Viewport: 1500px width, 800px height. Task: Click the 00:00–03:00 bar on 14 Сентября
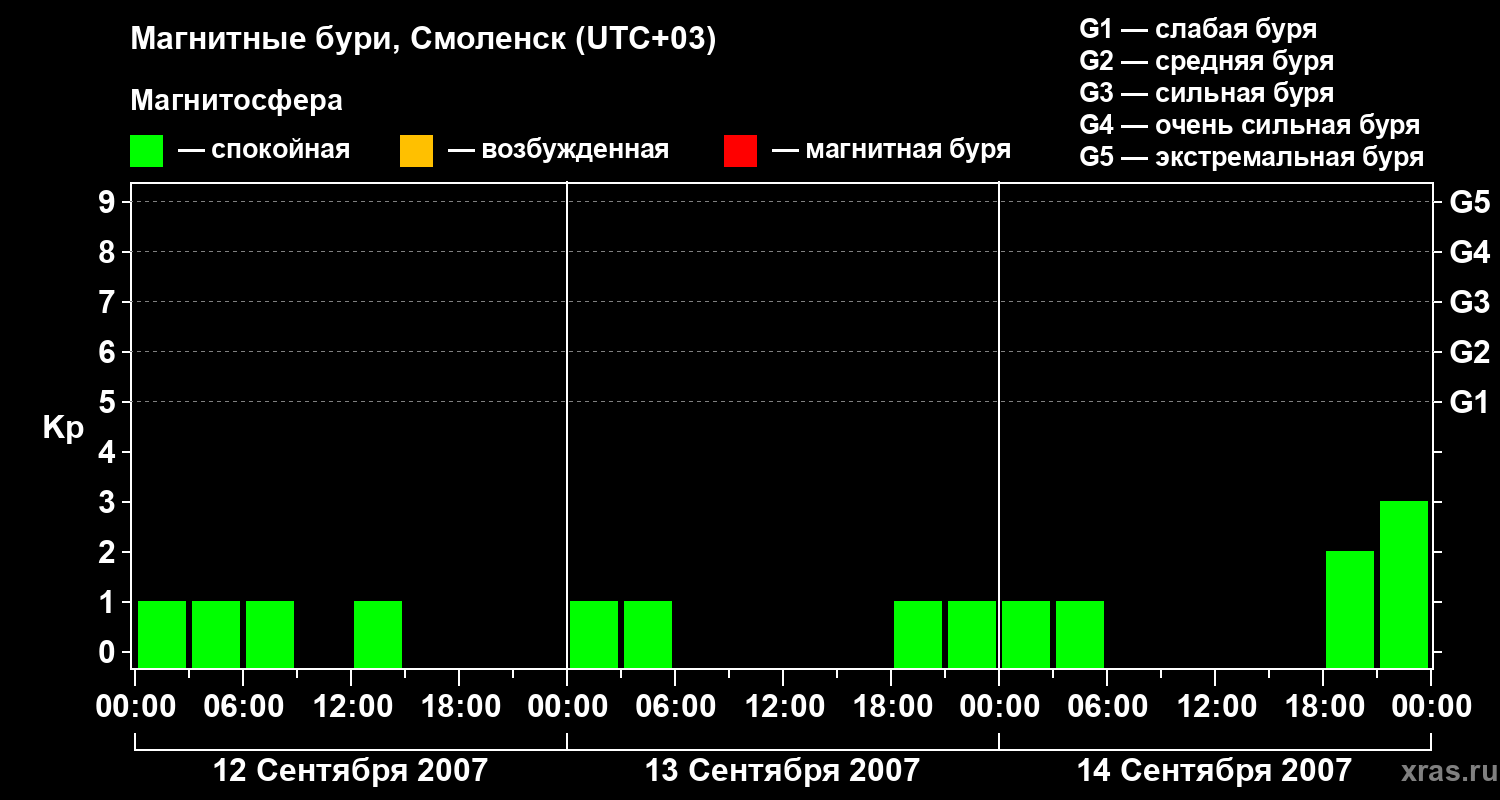1026,634
